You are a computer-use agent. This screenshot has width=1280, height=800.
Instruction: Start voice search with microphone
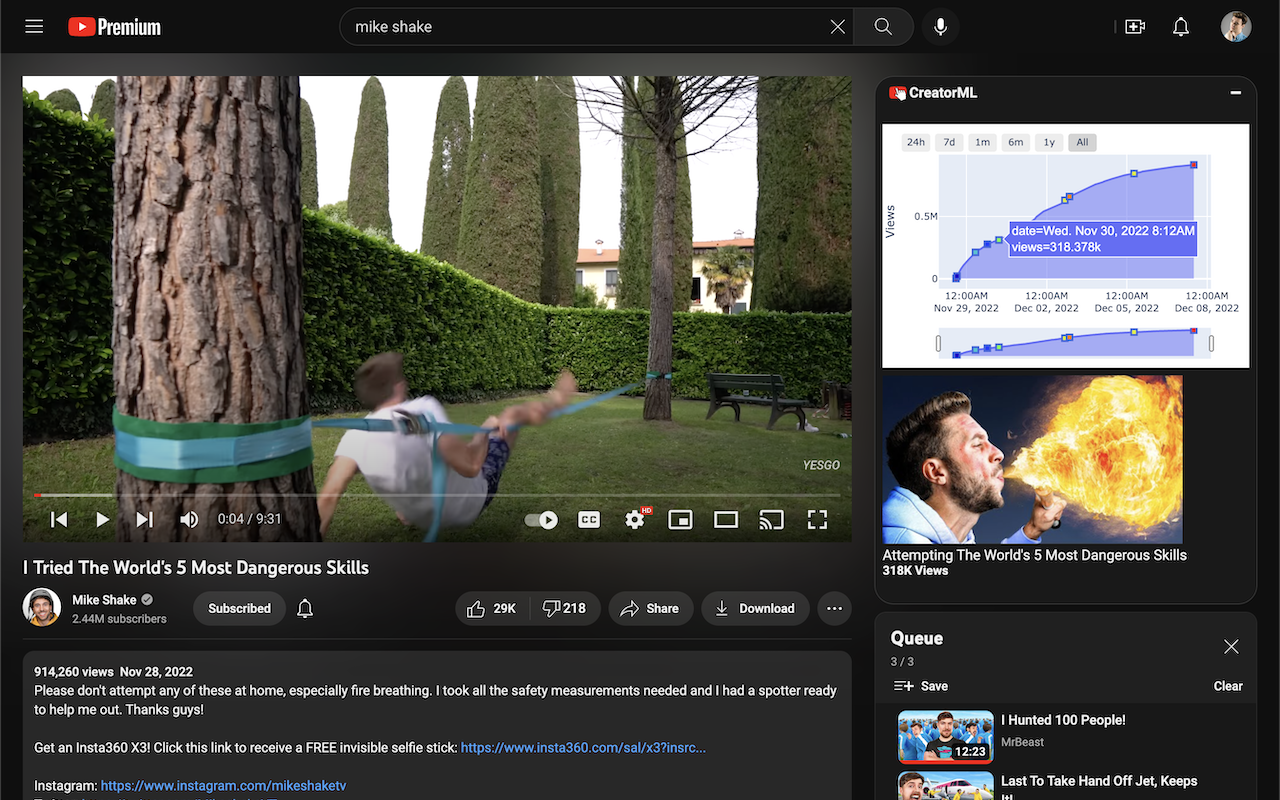tap(940, 27)
